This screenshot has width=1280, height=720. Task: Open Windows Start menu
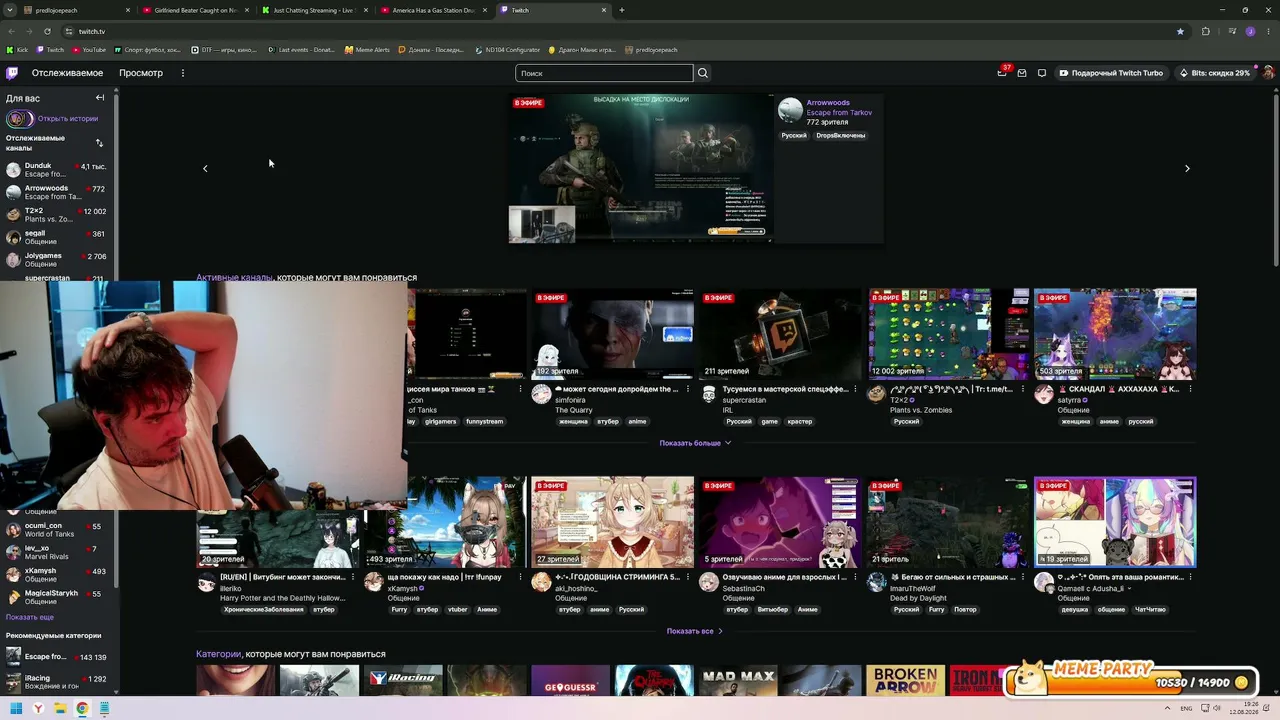tap(16, 709)
